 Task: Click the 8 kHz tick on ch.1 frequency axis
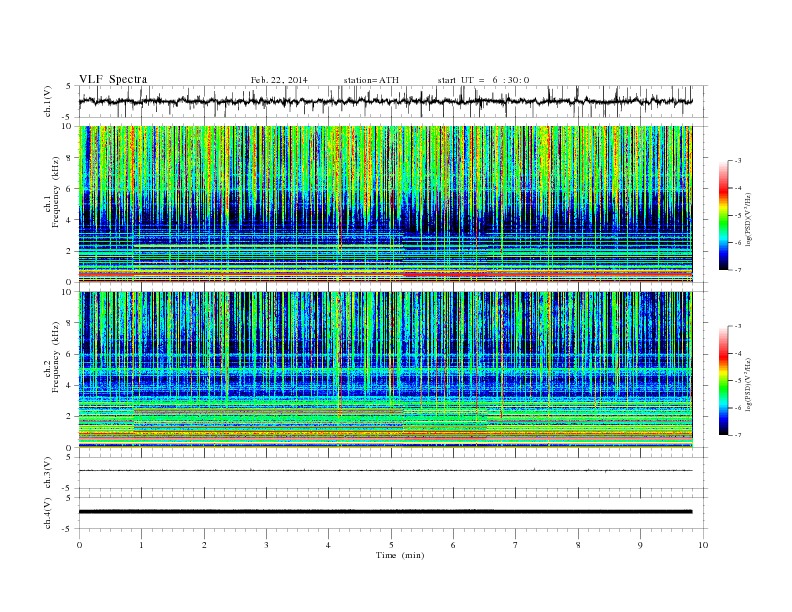[70, 158]
